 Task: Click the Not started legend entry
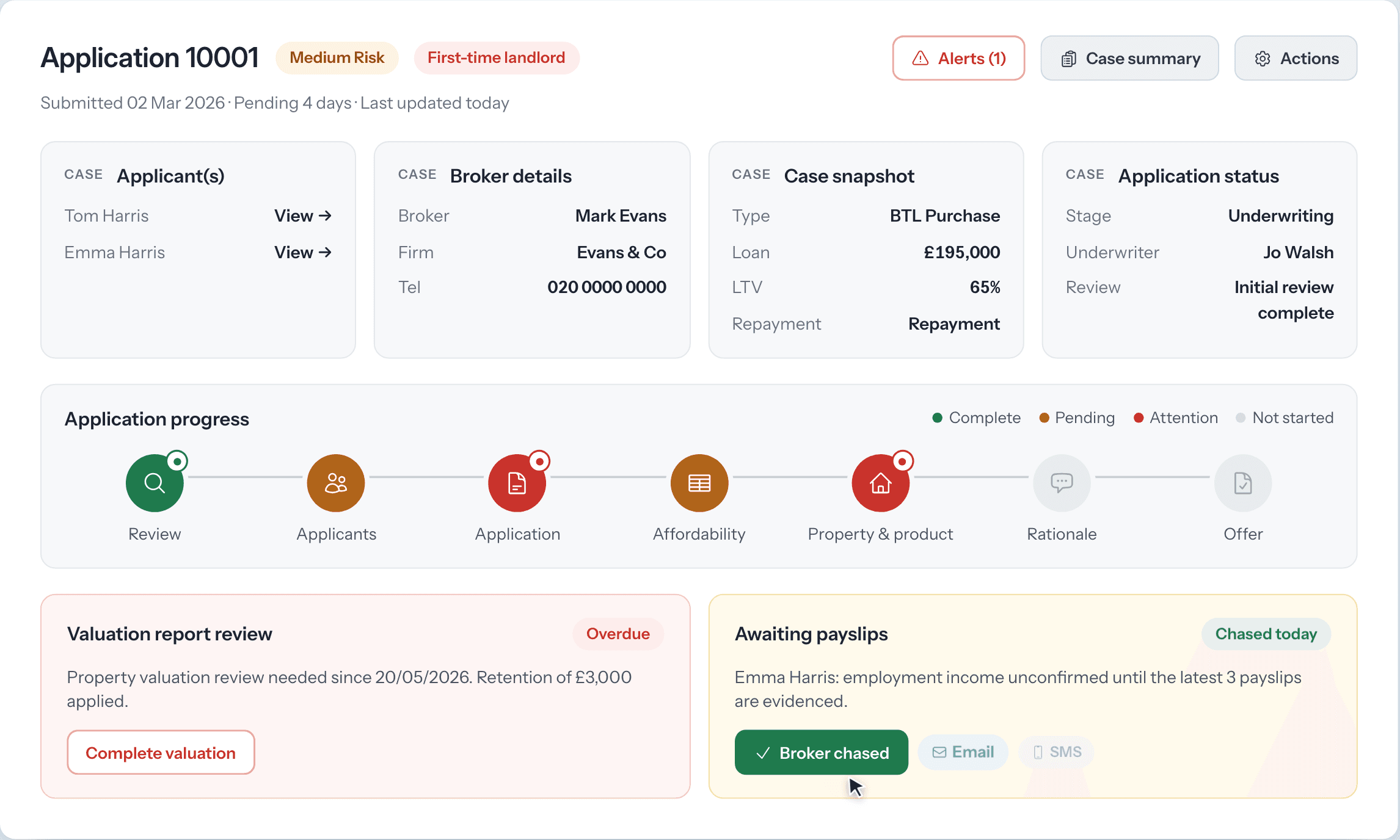coord(1285,418)
